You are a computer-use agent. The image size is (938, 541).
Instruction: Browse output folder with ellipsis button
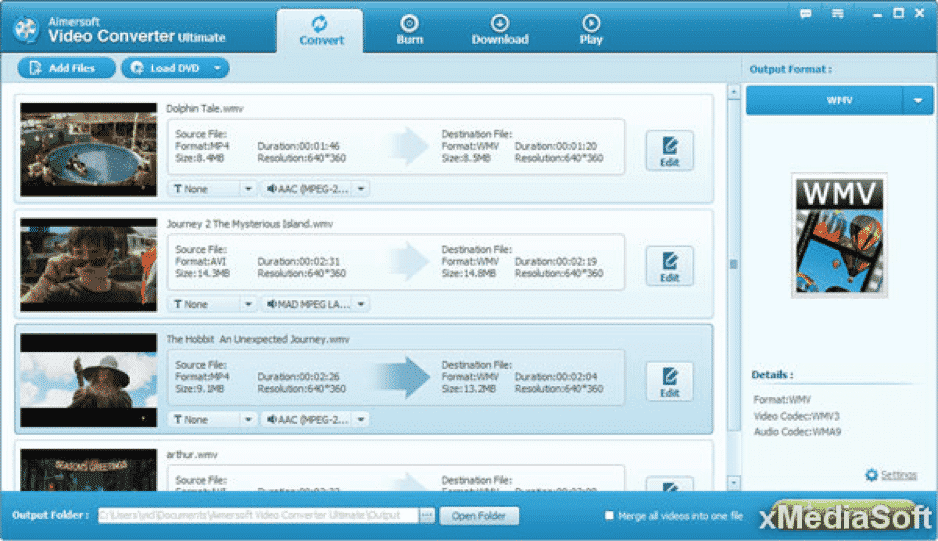(x=427, y=515)
